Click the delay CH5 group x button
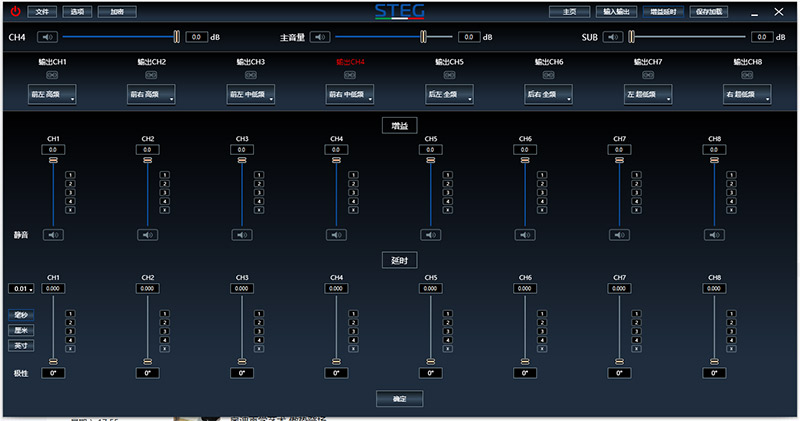 [x=447, y=349]
